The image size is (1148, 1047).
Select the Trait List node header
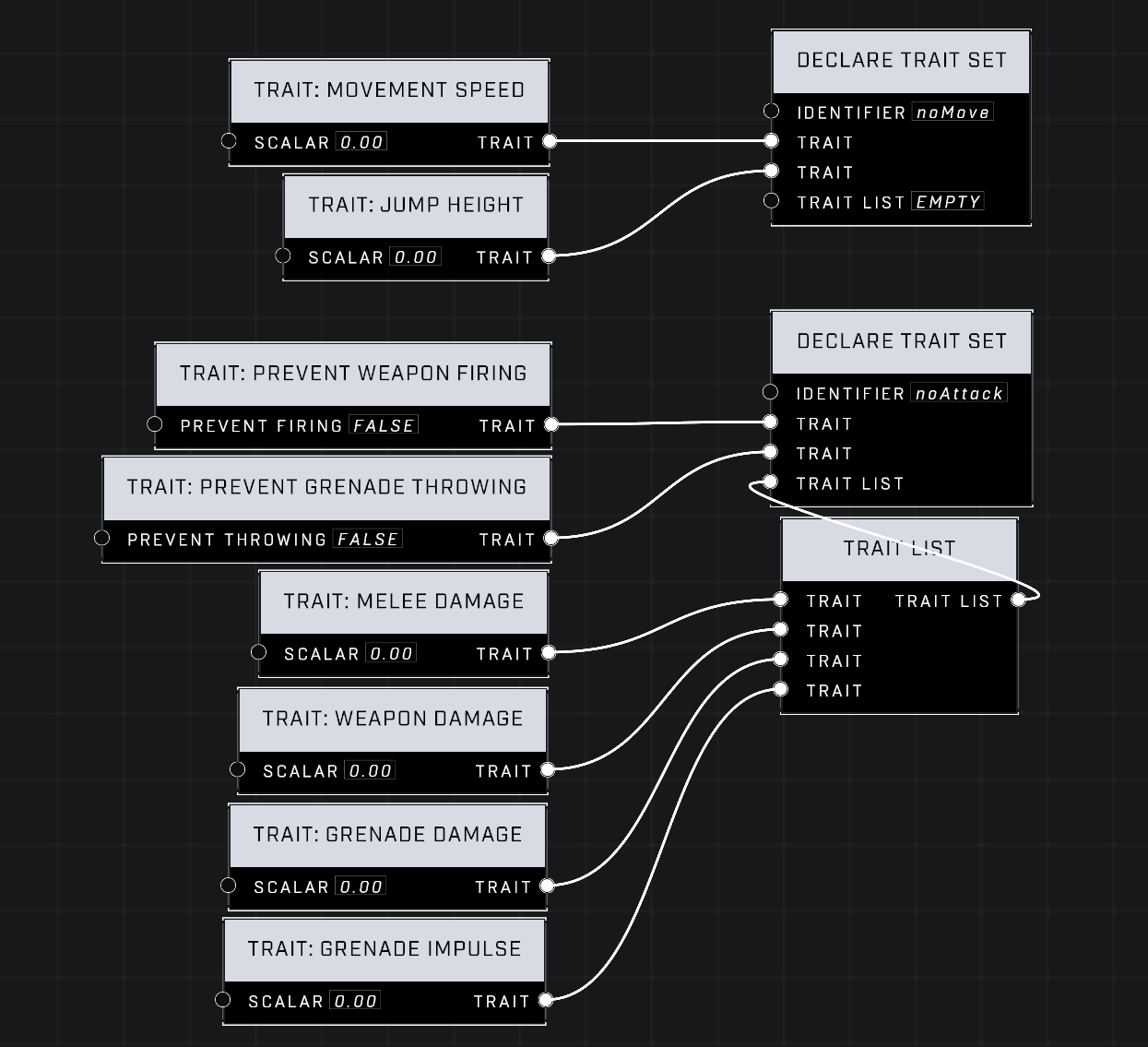point(899,549)
